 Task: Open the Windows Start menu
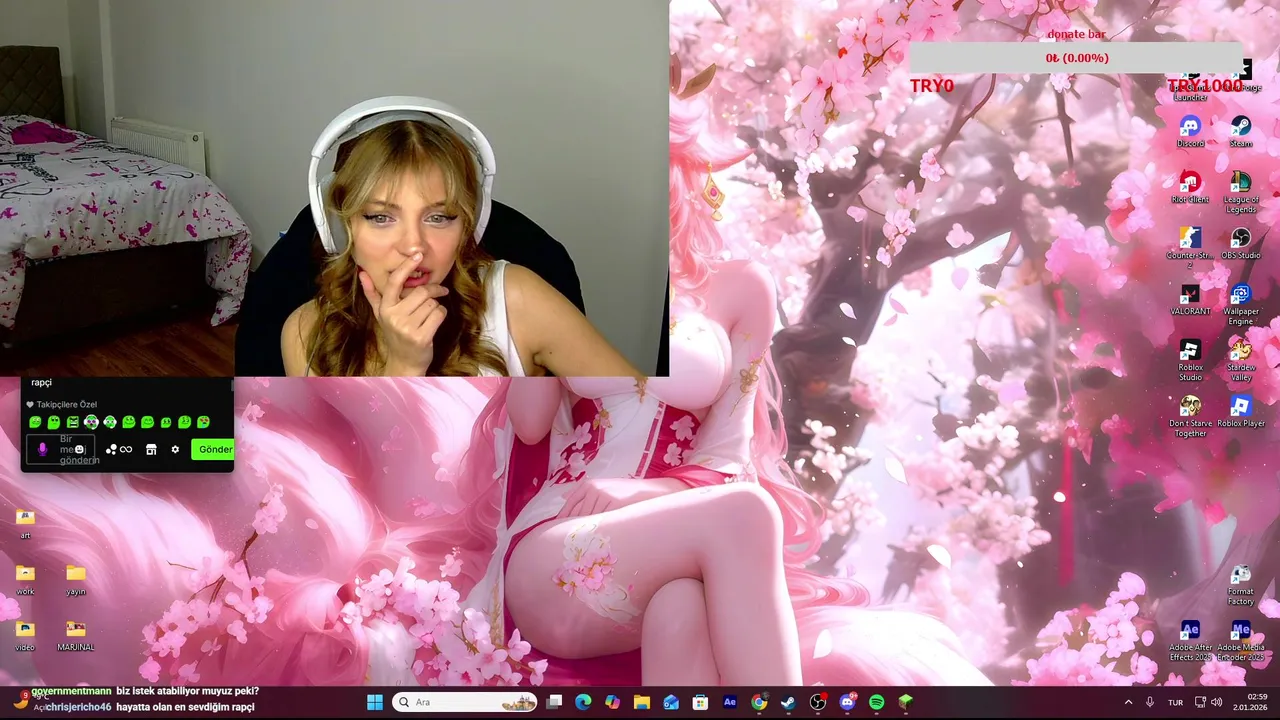[x=374, y=702]
